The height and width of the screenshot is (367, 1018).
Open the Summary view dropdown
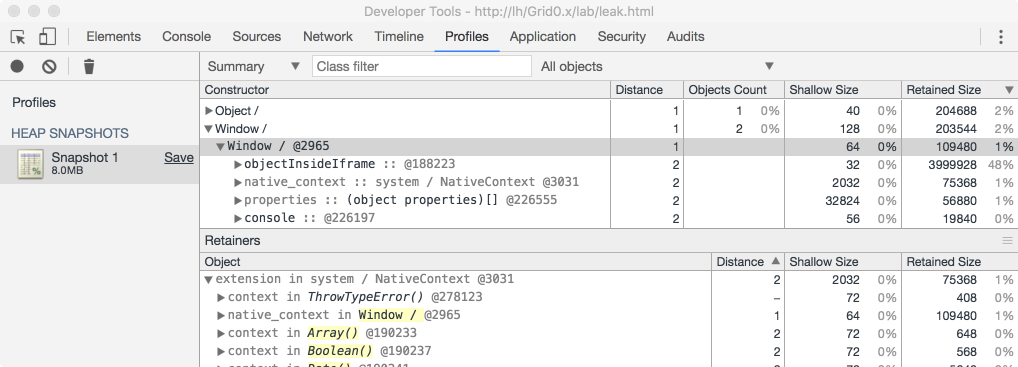pyautogui.click(x=254, y=66)
